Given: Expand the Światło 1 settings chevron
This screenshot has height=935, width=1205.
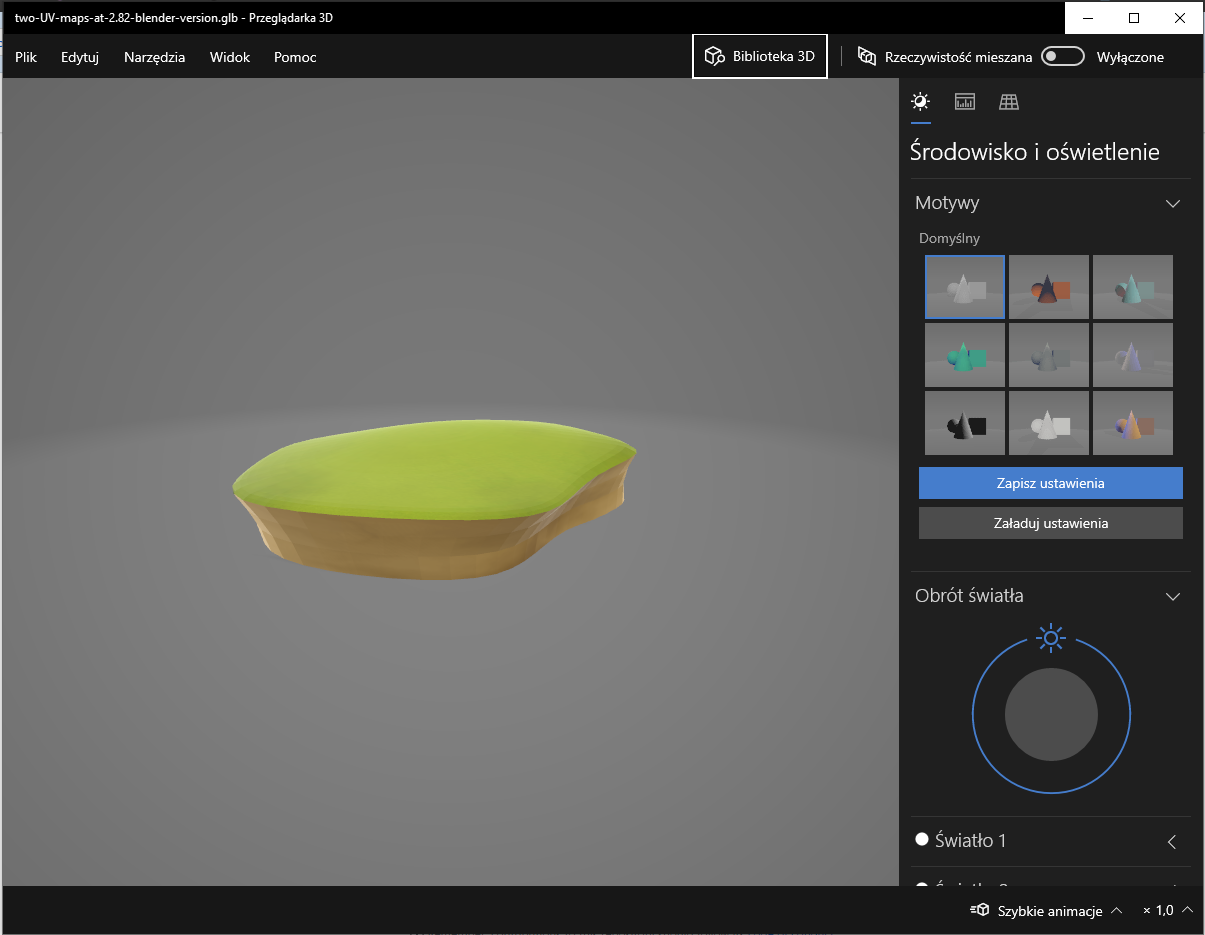Looking at the screenshot, I should pyautogui.click(x=1172, y=842).
